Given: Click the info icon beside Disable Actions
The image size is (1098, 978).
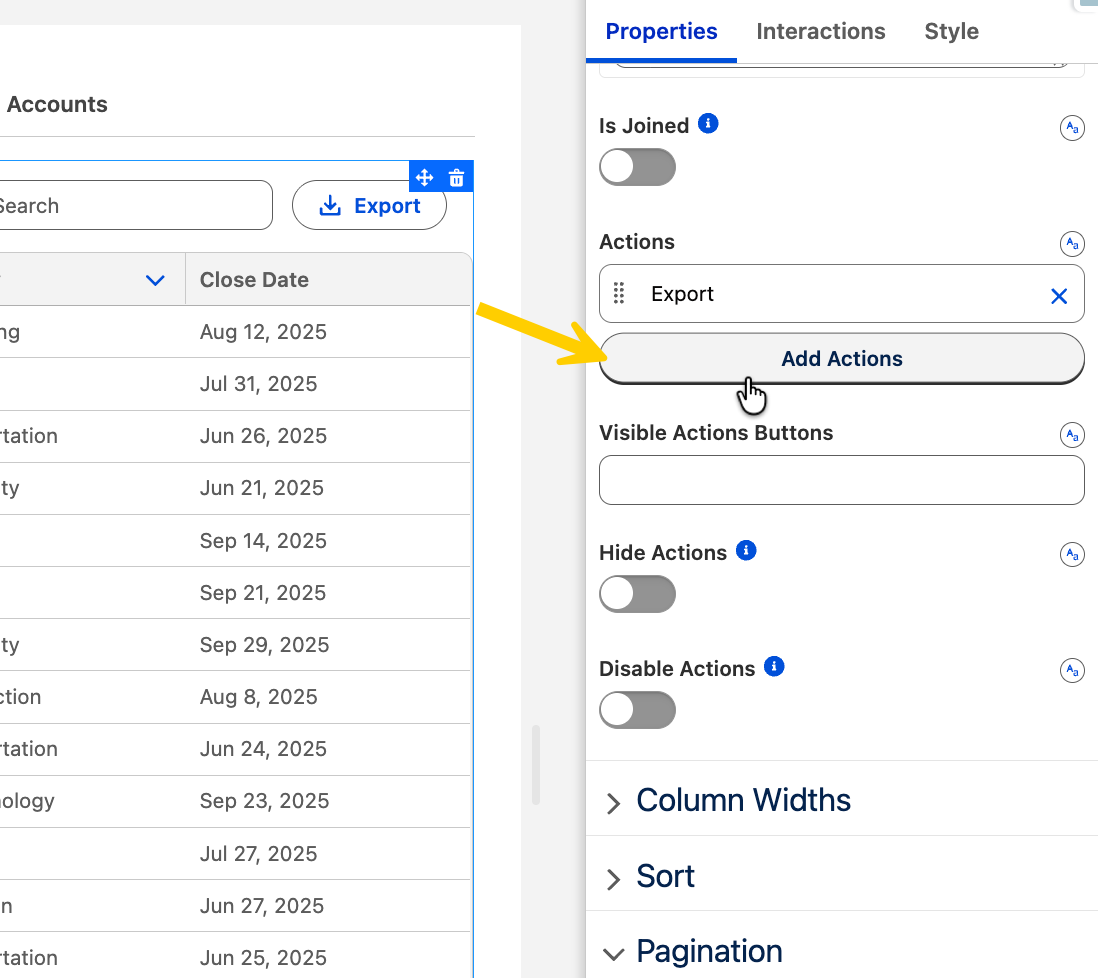Looking at the screenshot, I should coord(773,667).
